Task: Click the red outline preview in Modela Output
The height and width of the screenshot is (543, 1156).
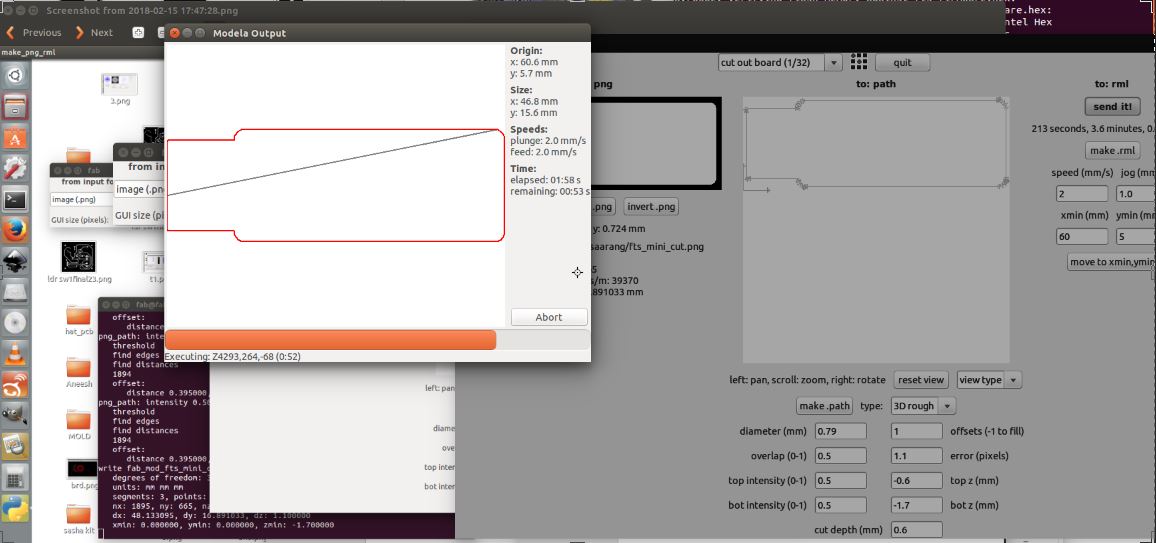Action: 335,185
